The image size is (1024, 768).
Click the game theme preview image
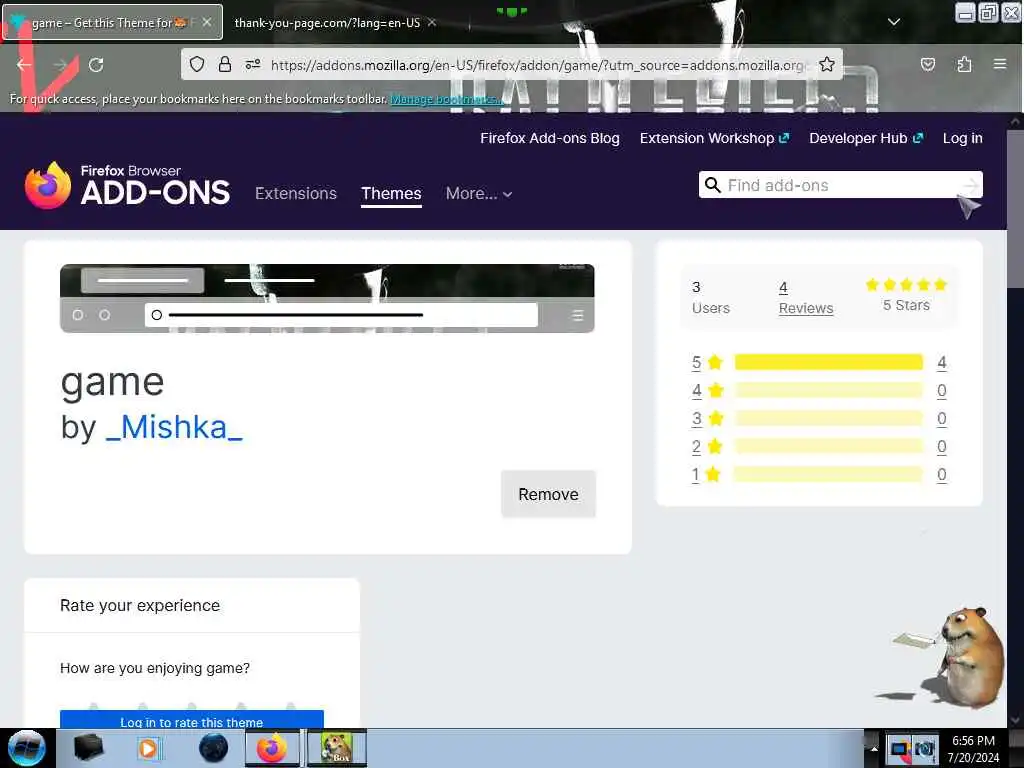(x=327, y=298)
